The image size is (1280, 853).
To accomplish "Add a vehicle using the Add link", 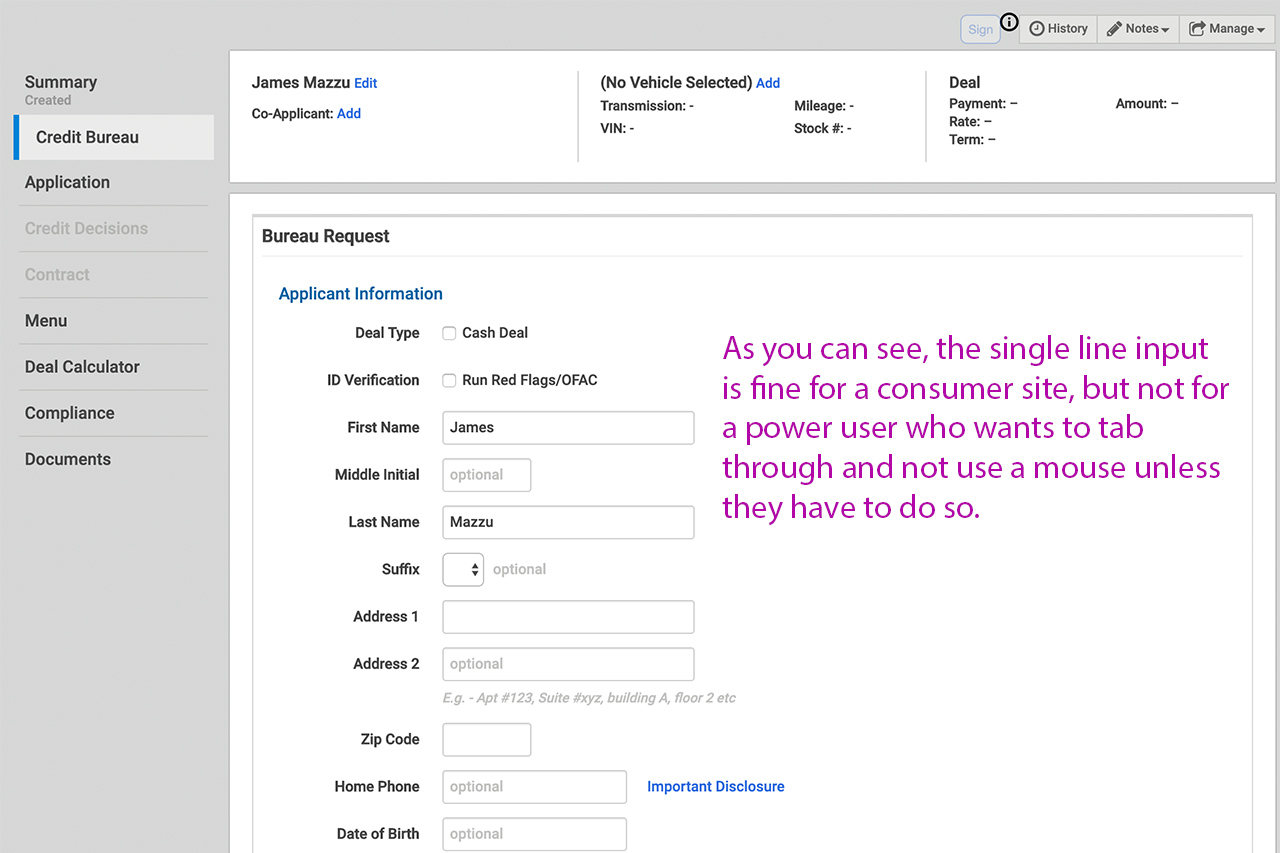I will pos(768,83).
